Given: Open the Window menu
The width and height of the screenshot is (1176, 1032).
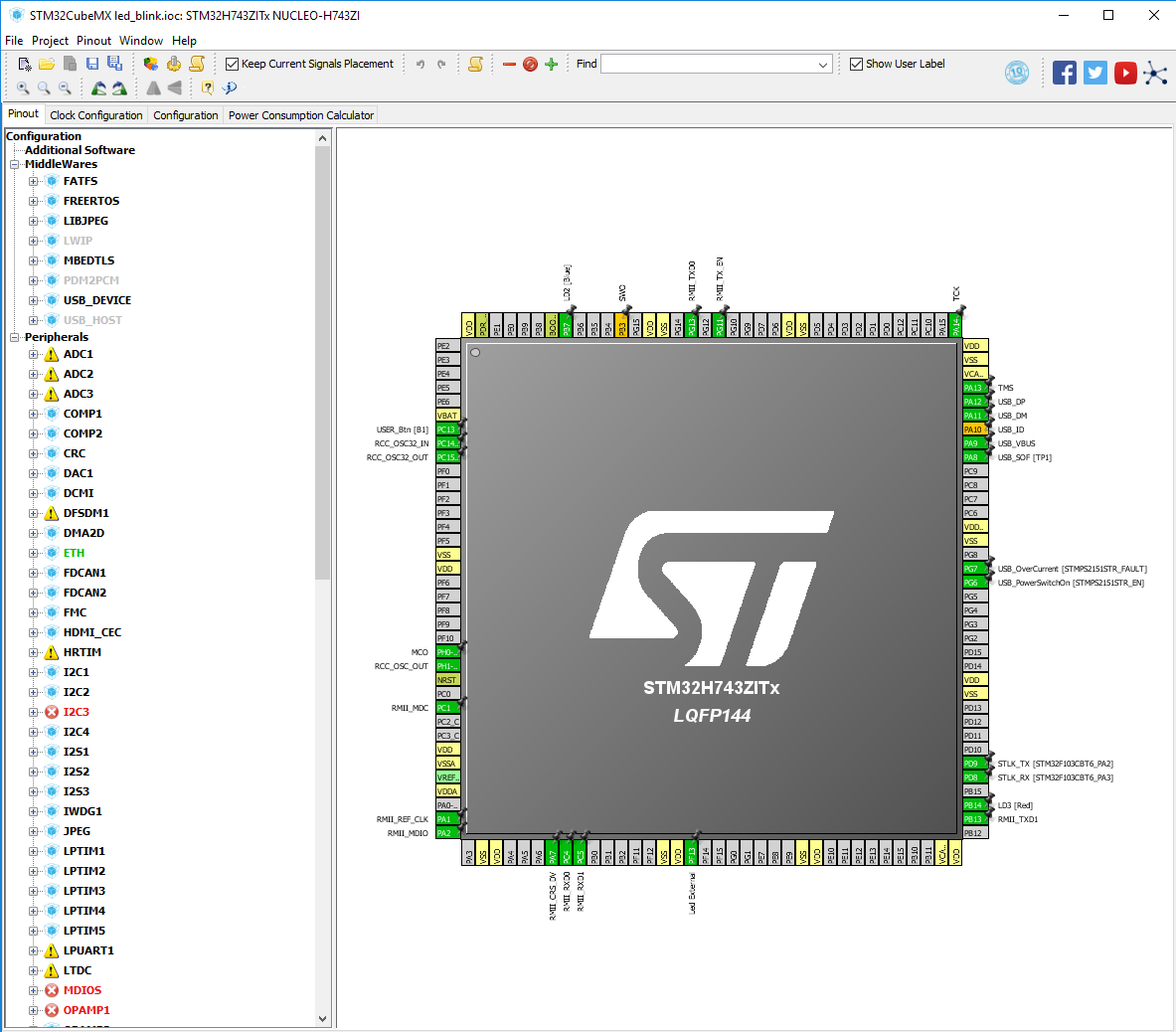Looking at the screenshot, I should pyautogui.click(x=141, y=41).
